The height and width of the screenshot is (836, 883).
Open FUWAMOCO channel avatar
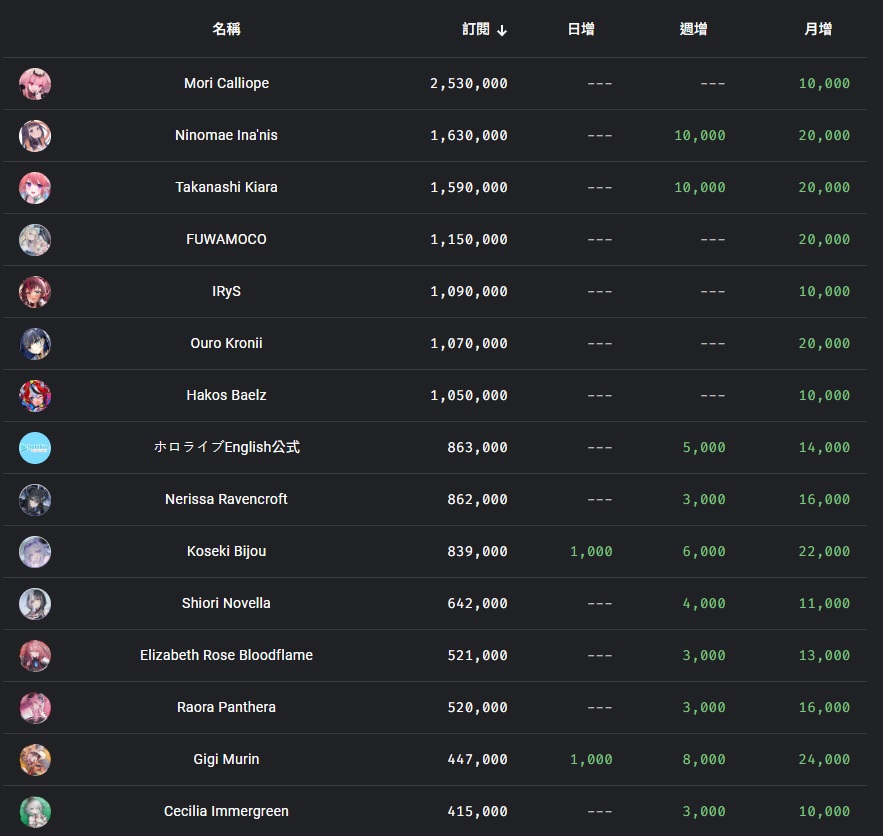pyautogui.click(x=35, y=240)
